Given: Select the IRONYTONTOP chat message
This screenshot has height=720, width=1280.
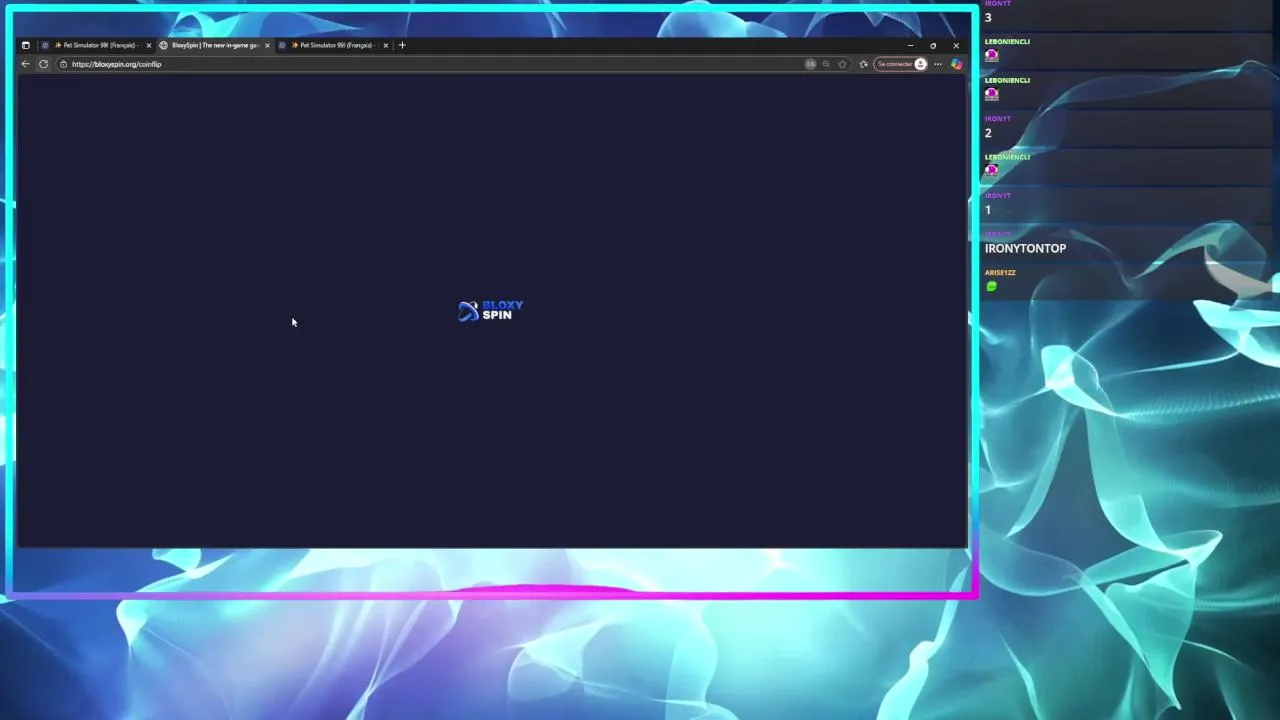Looking at the screenshot, I should pos(1025,248).
